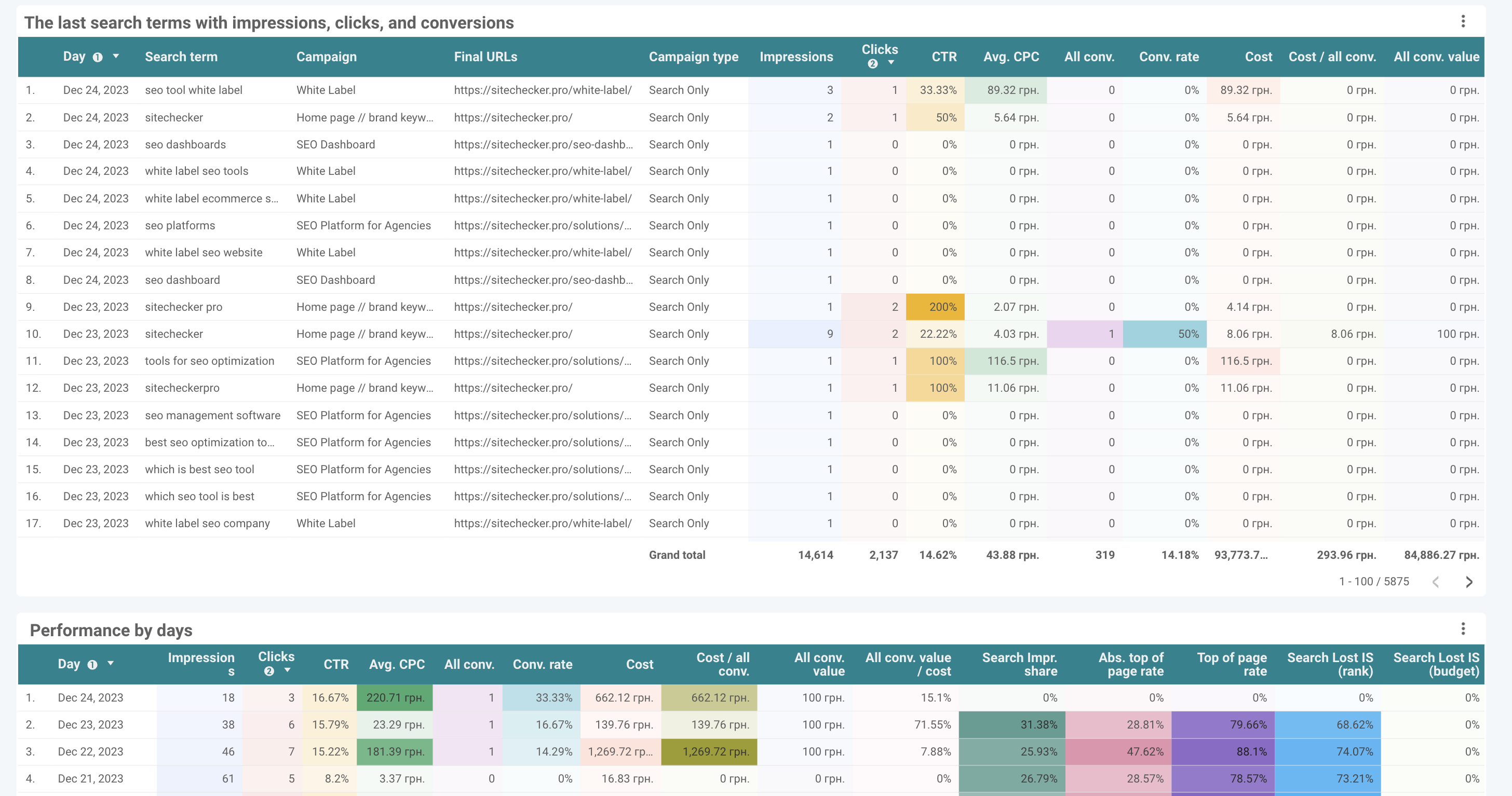This screenshot has width=1512, height=796.
Task: Click the Day sort arrow in search terms table
Action: pos(116,57)
